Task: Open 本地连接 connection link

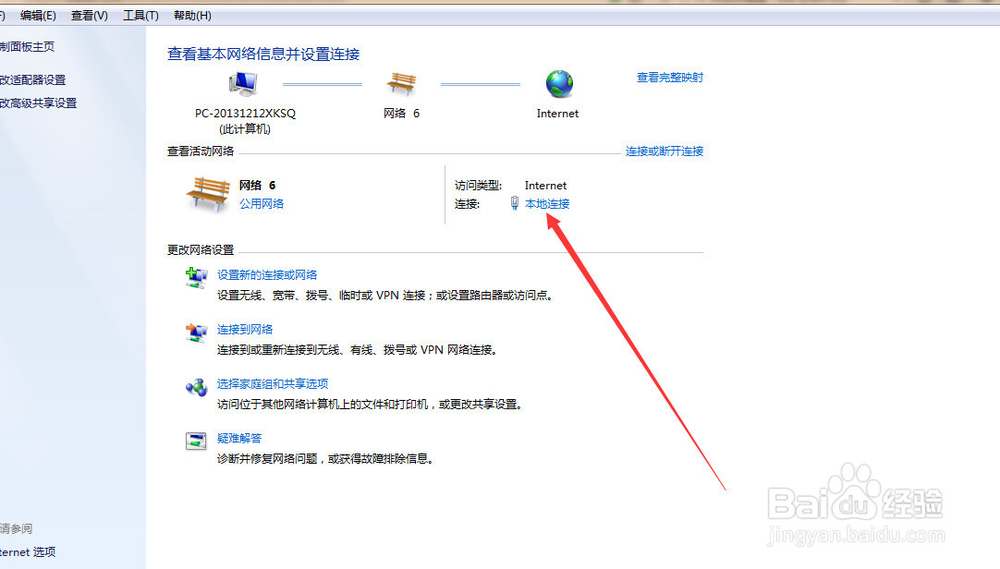Action: click(x=547, y=203)
